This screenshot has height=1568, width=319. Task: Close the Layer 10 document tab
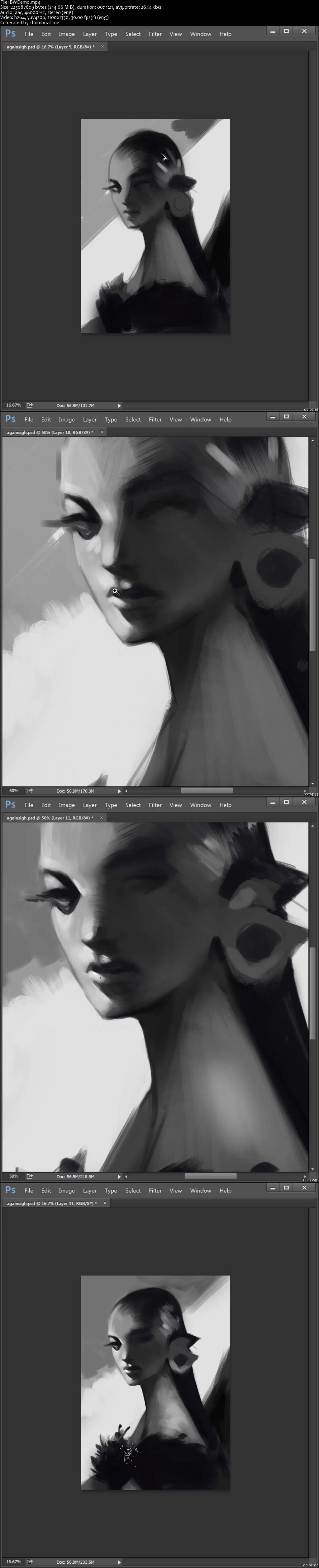pos(102,432)
